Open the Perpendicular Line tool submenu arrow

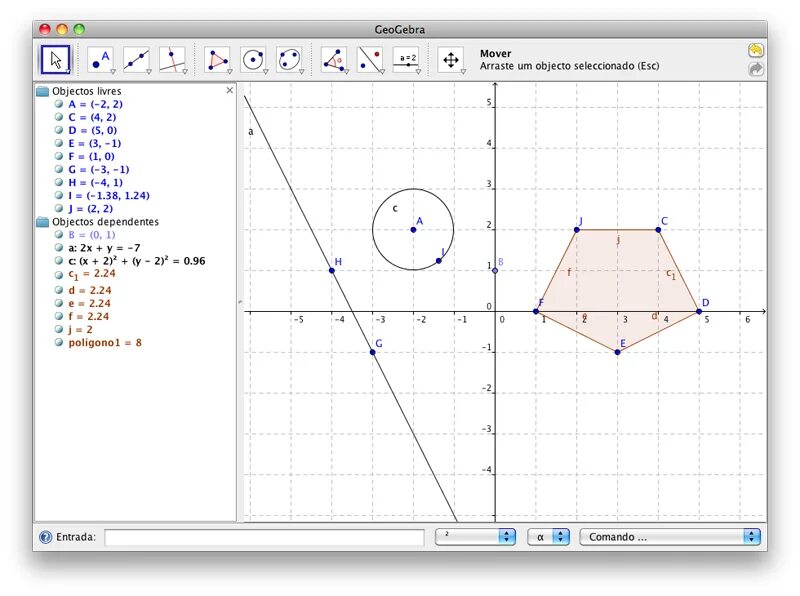point(185,72)
